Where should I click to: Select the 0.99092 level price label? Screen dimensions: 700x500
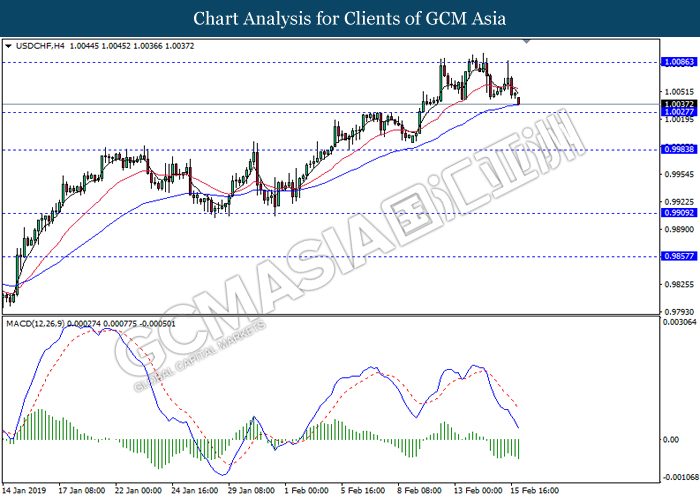click(x=679, y=213)
